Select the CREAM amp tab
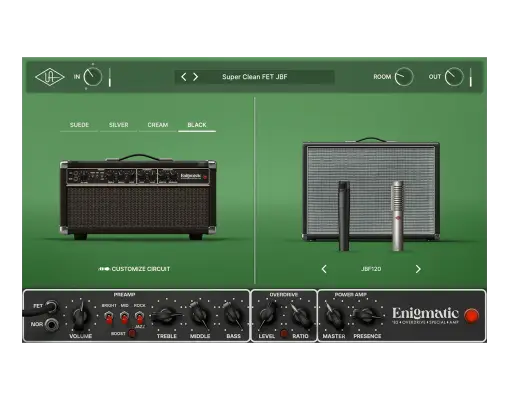The width and height of the screenshot is (509, 400). tap(158, 125)
